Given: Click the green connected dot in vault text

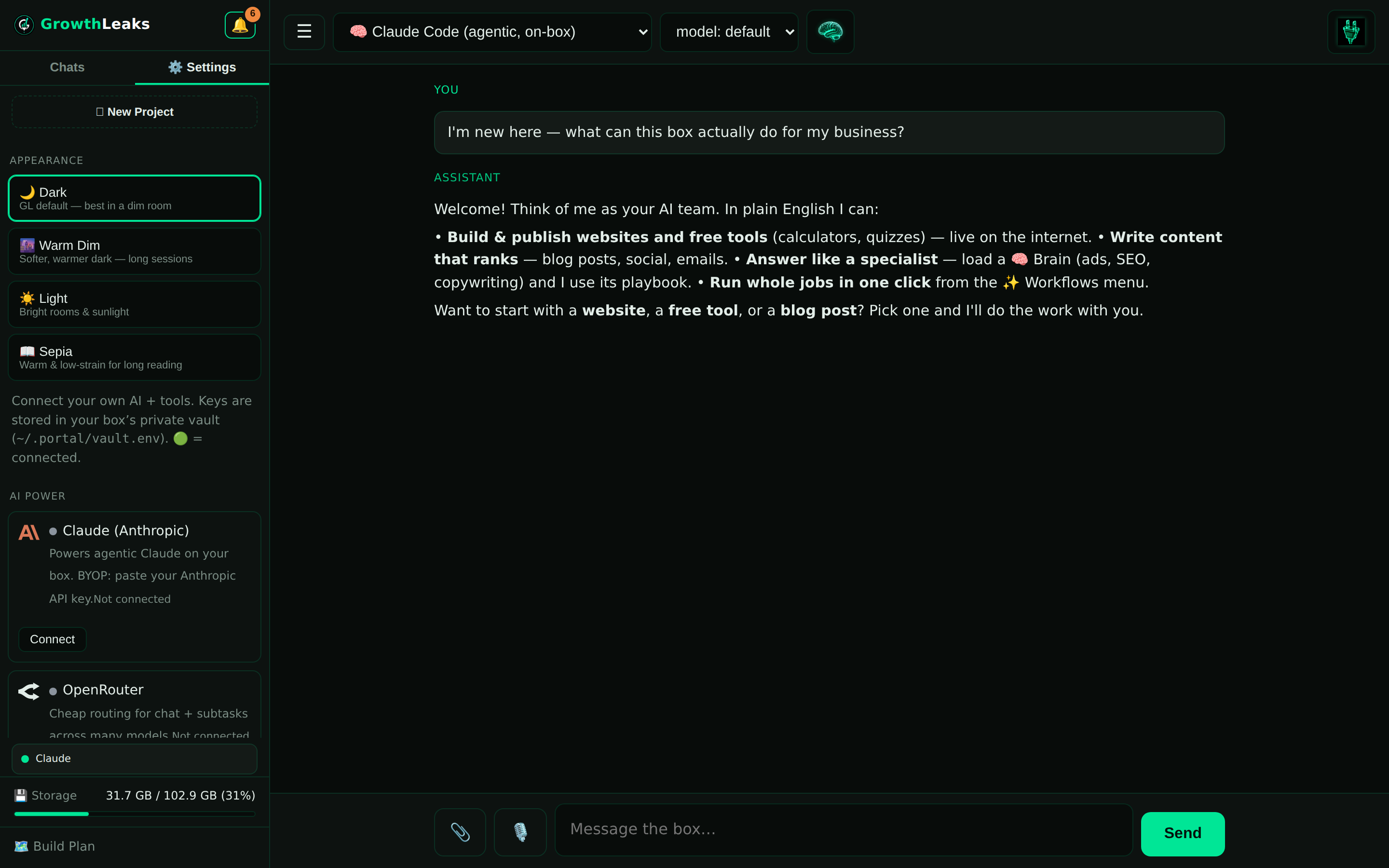Looking at the screenshot, I should tap(180, 439).
